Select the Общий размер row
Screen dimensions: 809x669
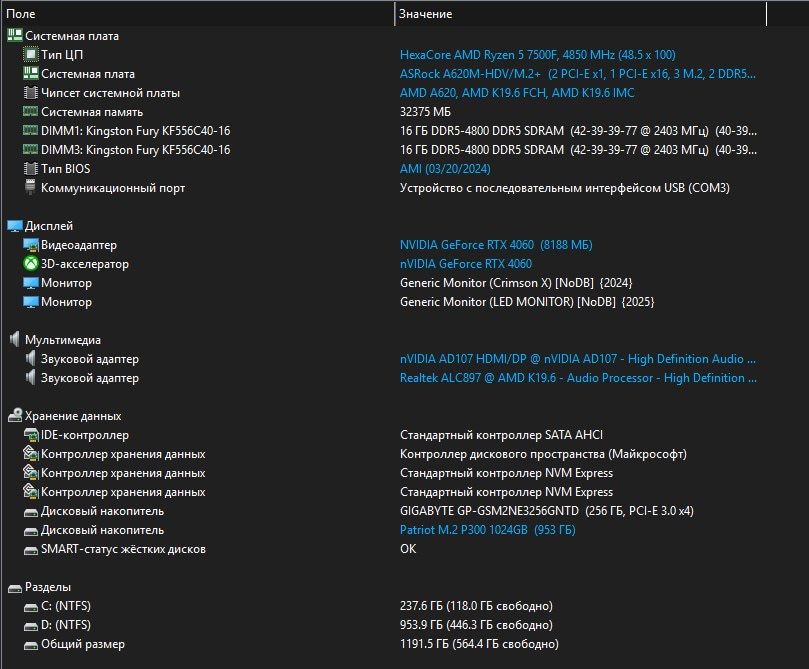82,644
